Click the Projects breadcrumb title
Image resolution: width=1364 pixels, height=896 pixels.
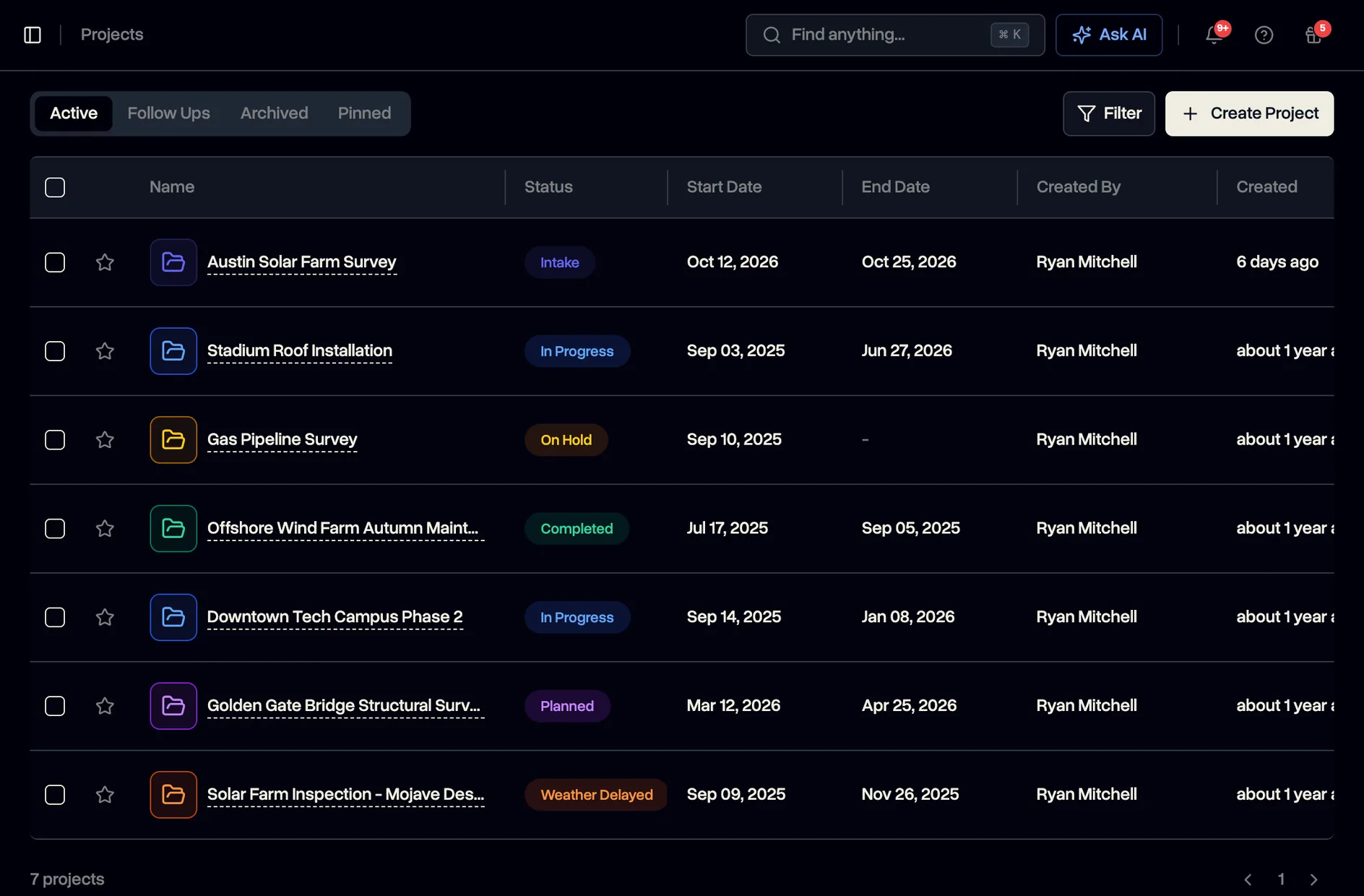pyautogui.click(x=112, y=35)
